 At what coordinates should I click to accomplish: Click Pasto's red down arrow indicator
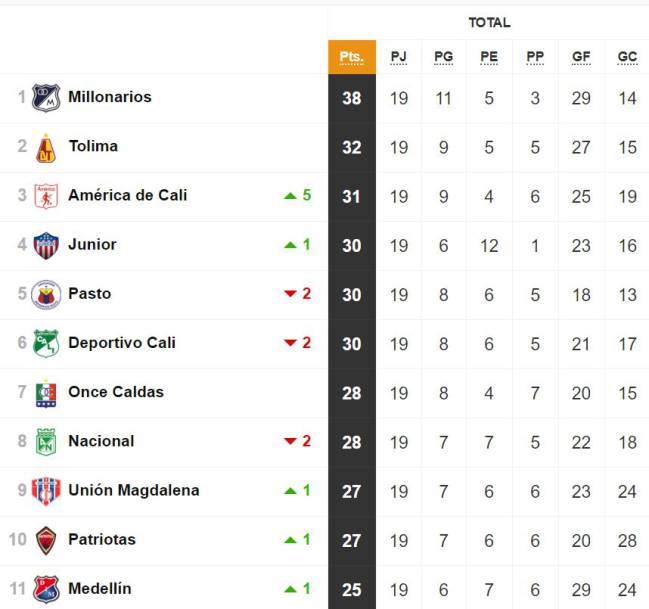[291, 294]
